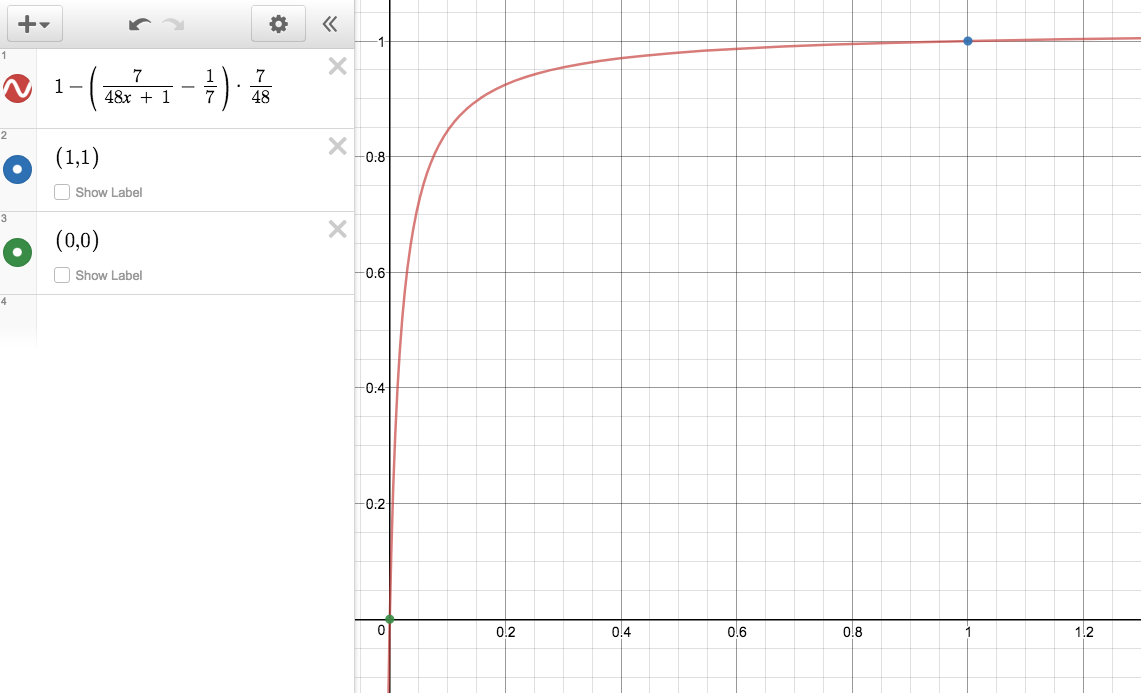Select the blue point on the graph
This screenshot has width=1141, height=693.
click(968, 41)
